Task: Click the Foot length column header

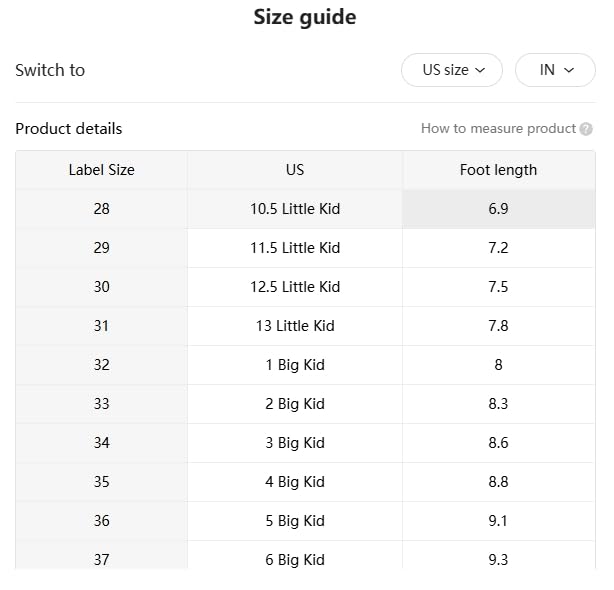Action: (498, 170)
